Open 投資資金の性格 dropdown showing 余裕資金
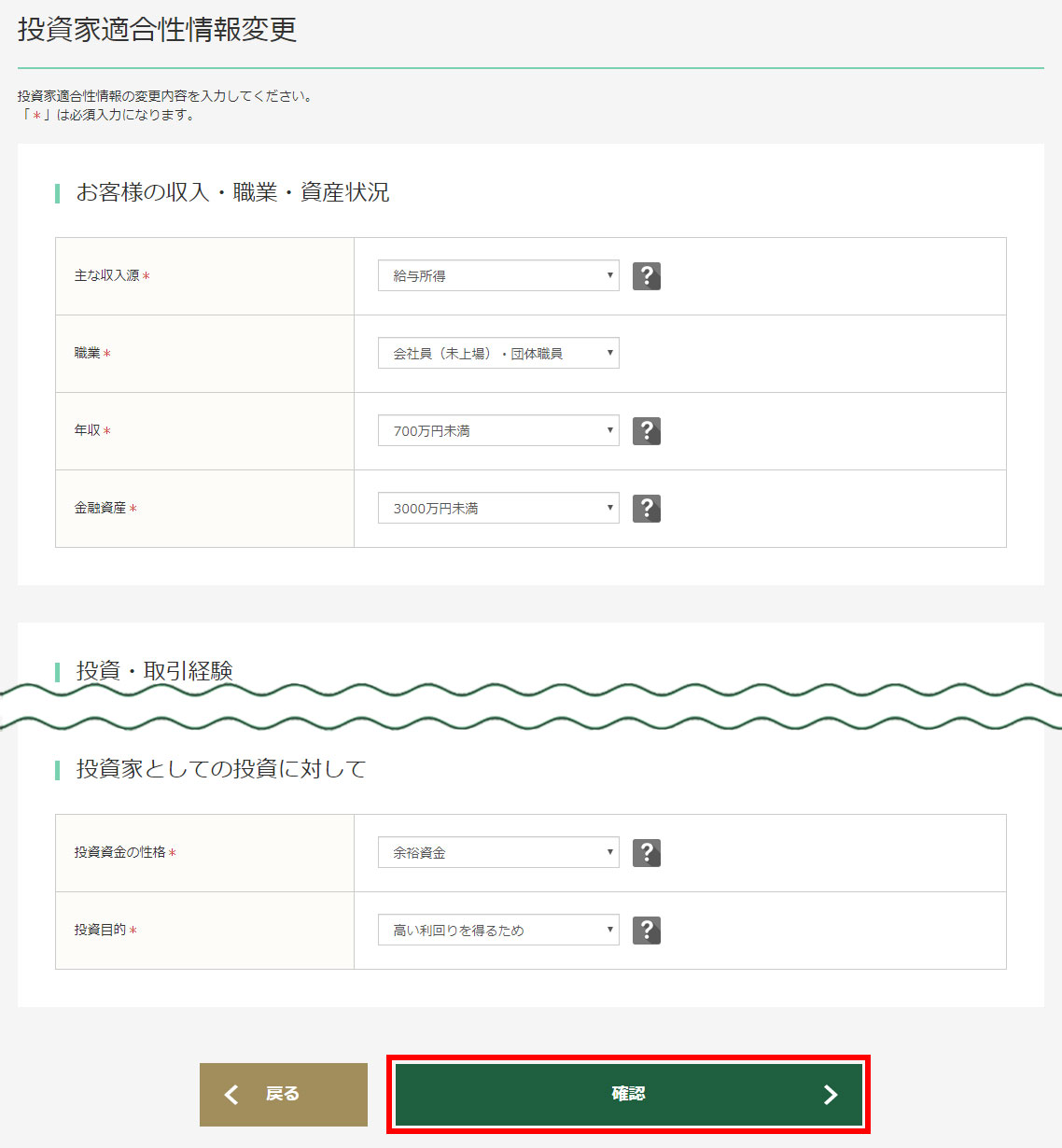Screen dimensions: 1062x1148 point(498,852)
